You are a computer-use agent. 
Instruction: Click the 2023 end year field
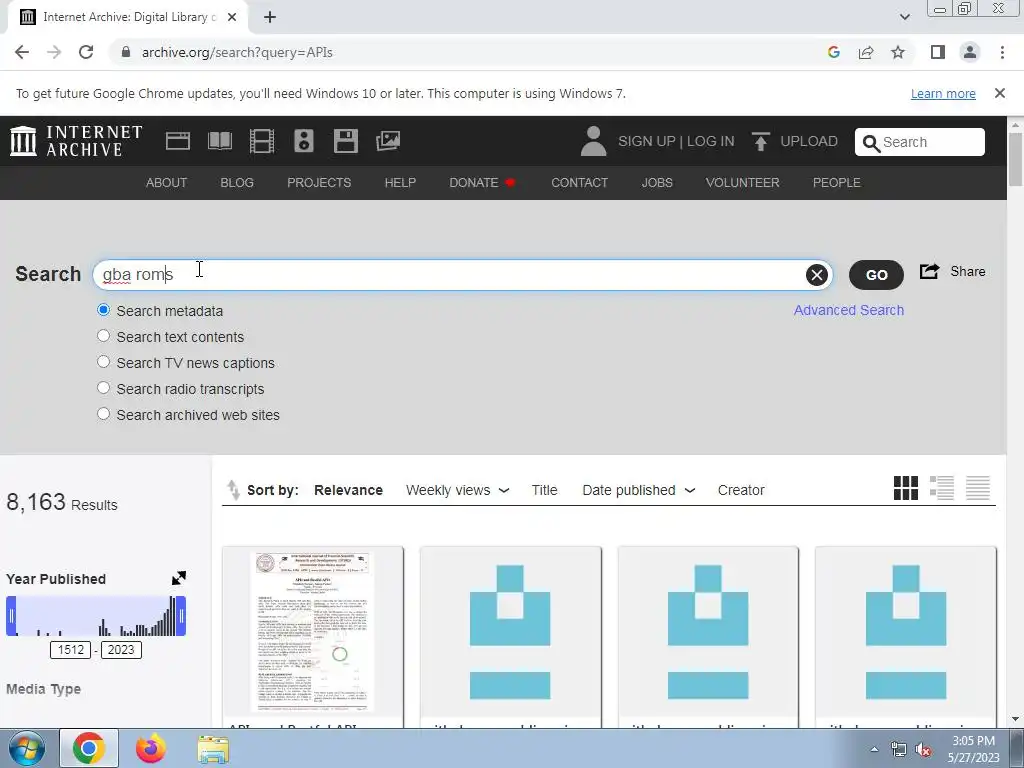(x=121, y=650)
